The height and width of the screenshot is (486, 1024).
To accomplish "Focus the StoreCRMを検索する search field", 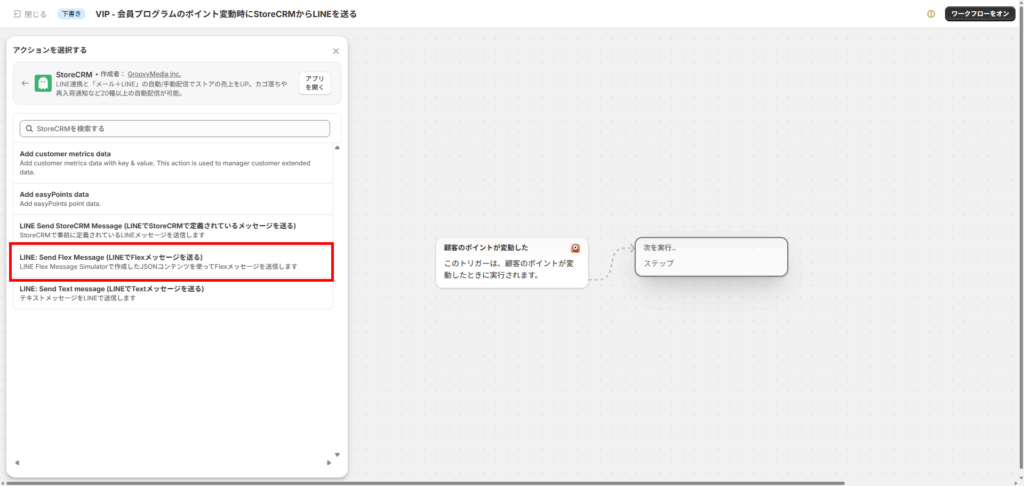I will tap(175, 129).
